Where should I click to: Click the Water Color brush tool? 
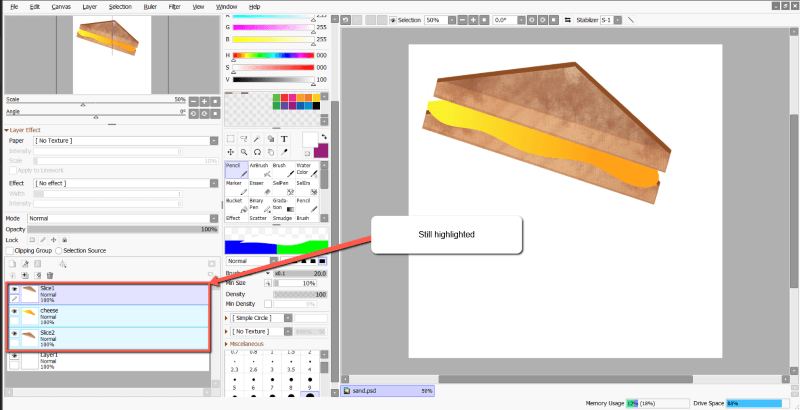[x=305, y=171]
